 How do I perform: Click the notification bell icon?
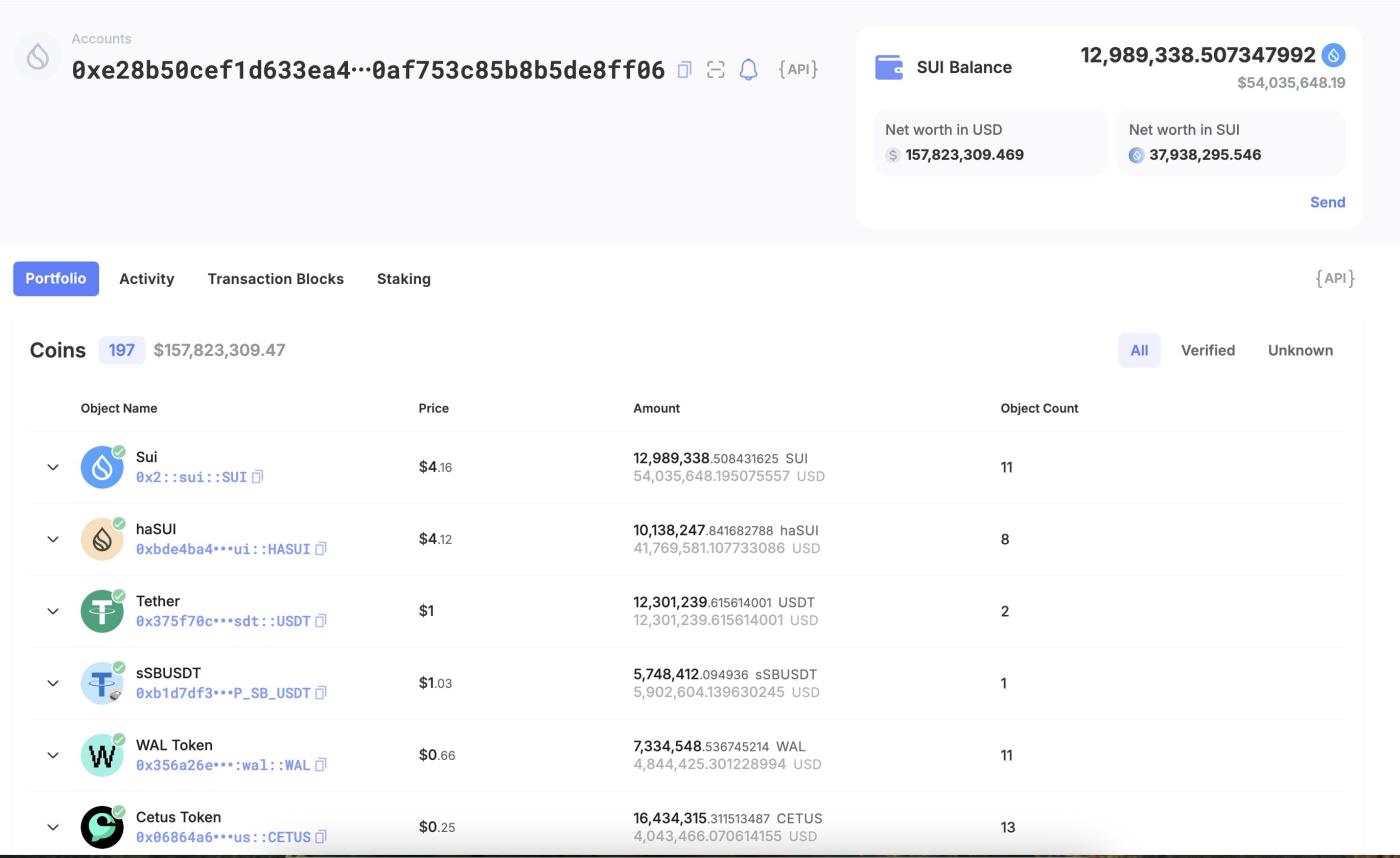click(748, 70)
